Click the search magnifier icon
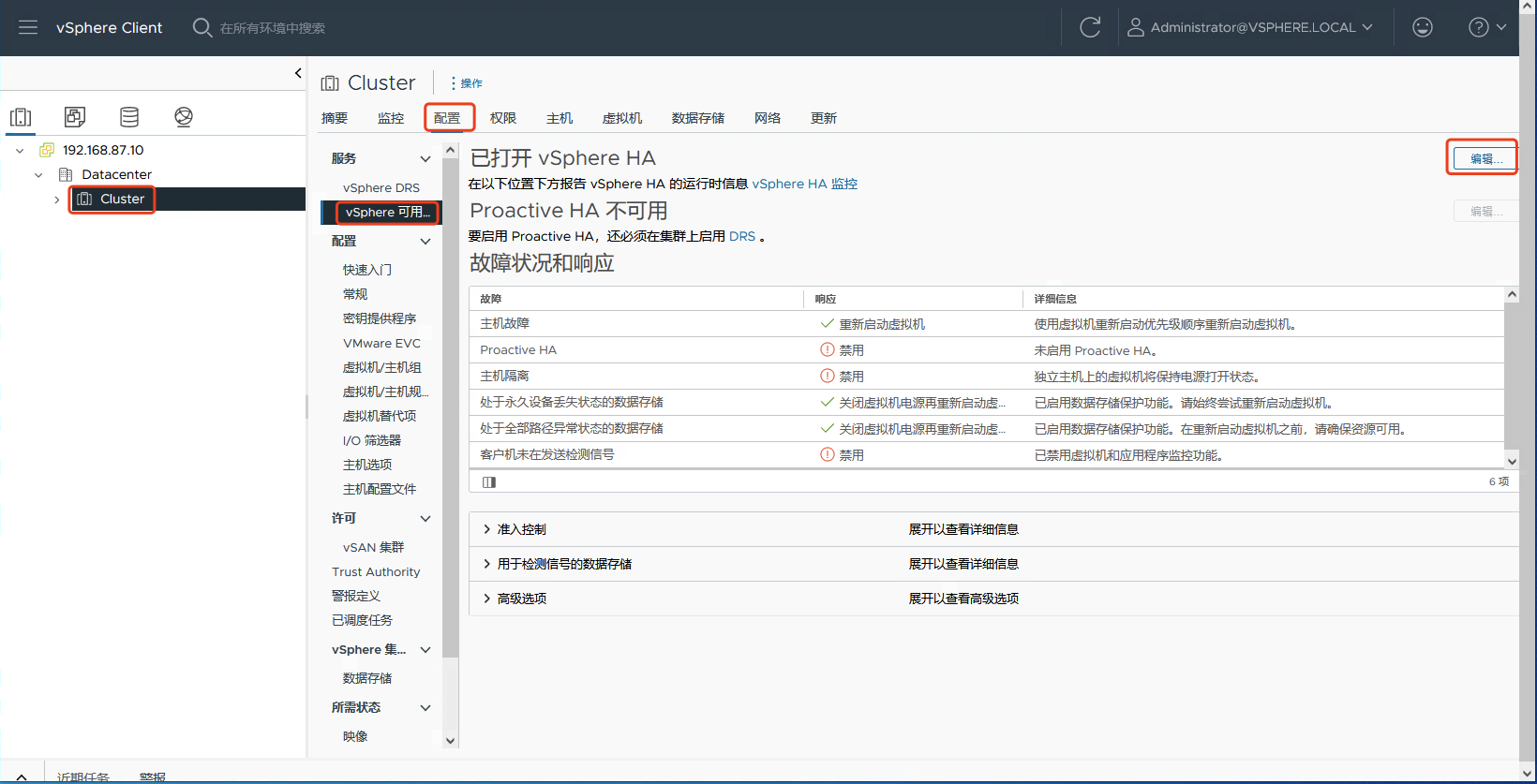 point(201,27)
